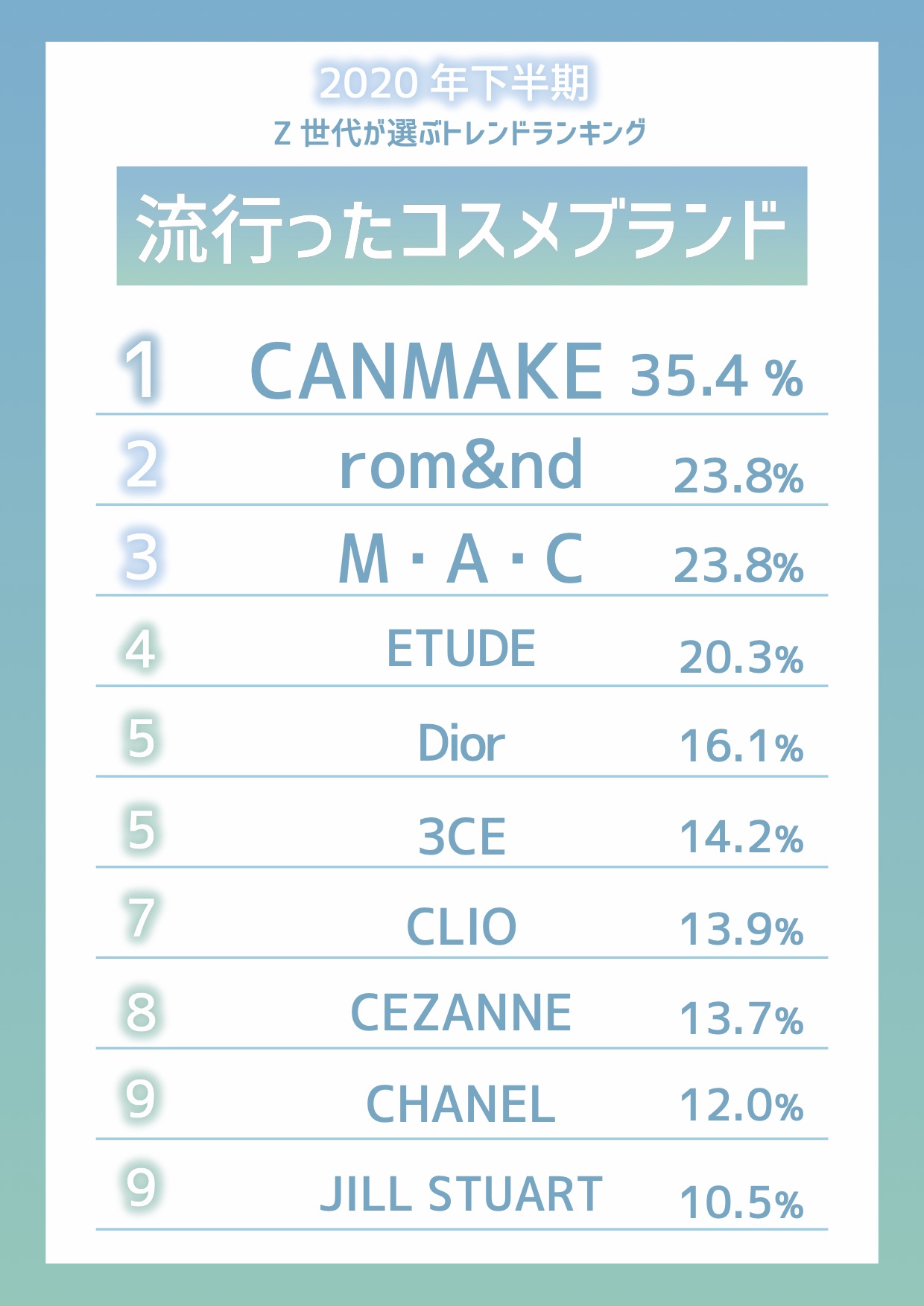924x1306 pixels.
Task: Click the rank number 1
Action: pyautogui.click(x=140, y=370)
